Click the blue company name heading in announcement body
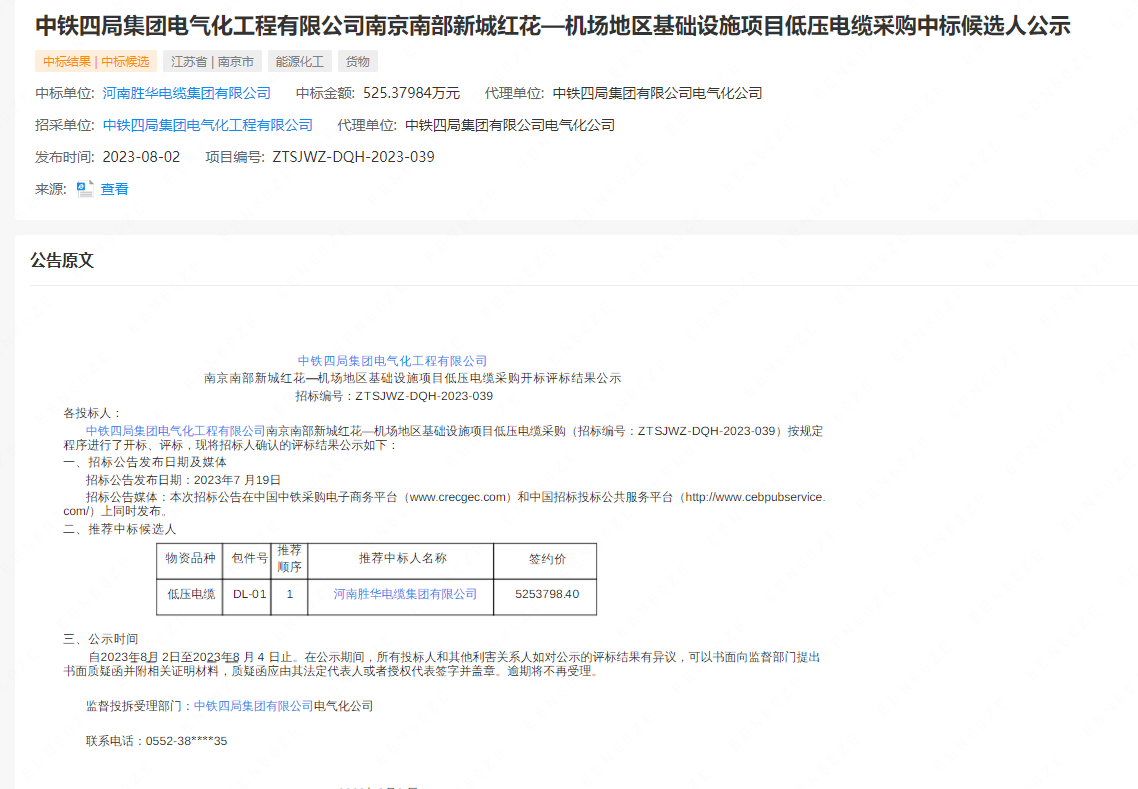 (x=392, y=361)
